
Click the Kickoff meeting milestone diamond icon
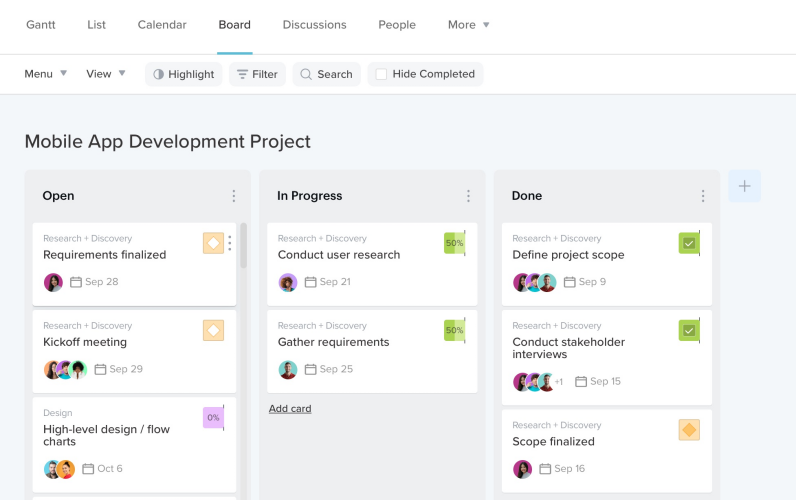pyautogui.click(x=213, y=330)
